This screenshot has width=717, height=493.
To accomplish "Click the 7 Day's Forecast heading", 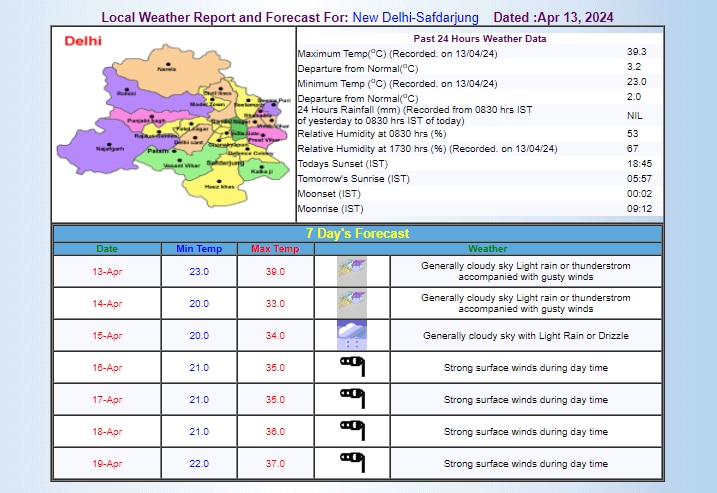I will (357, 233).
